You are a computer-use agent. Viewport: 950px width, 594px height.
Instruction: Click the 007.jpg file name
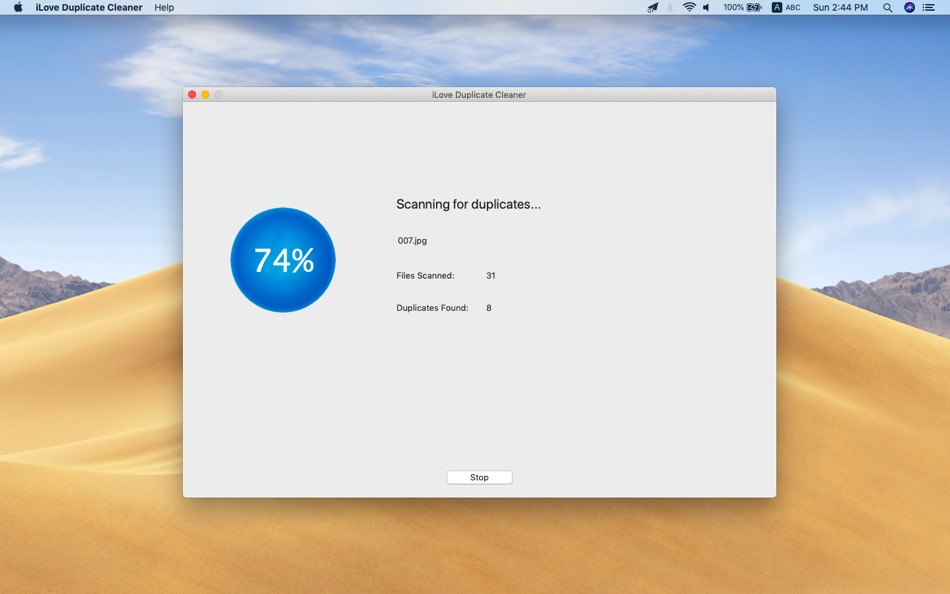(x=412, y=241)
